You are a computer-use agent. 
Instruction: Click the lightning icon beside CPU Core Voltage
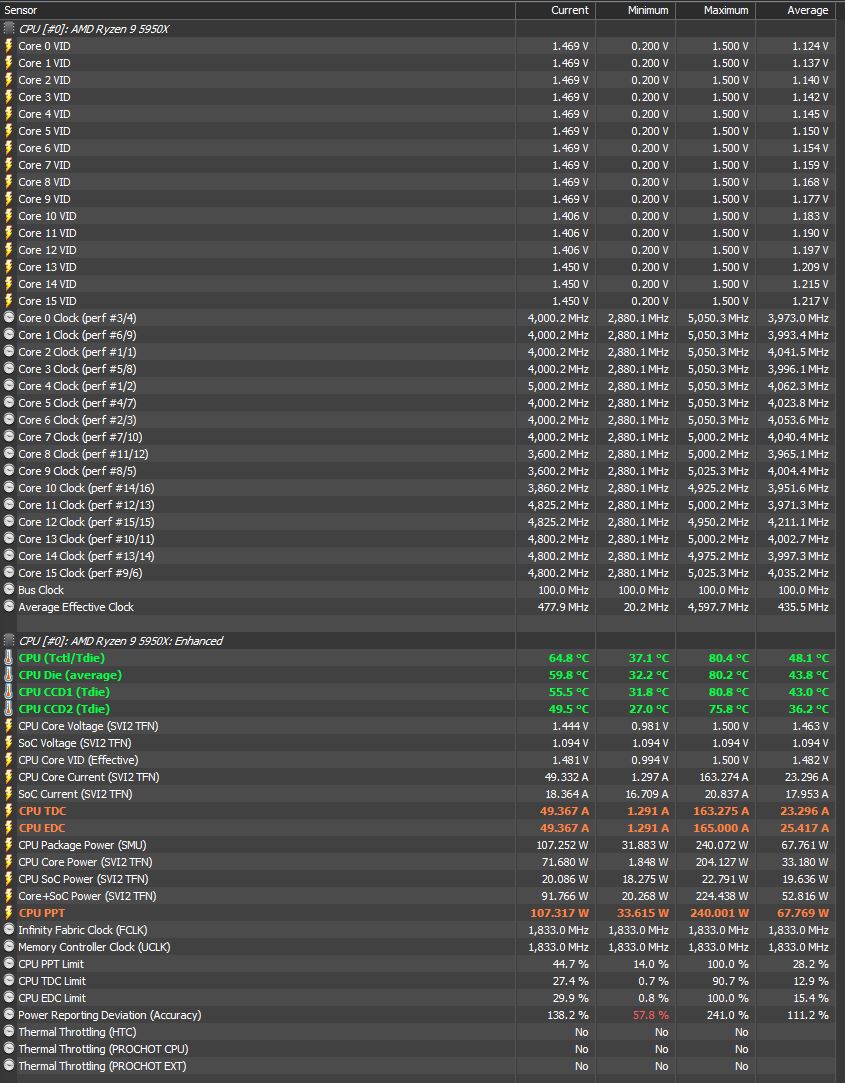coord(8,726)
